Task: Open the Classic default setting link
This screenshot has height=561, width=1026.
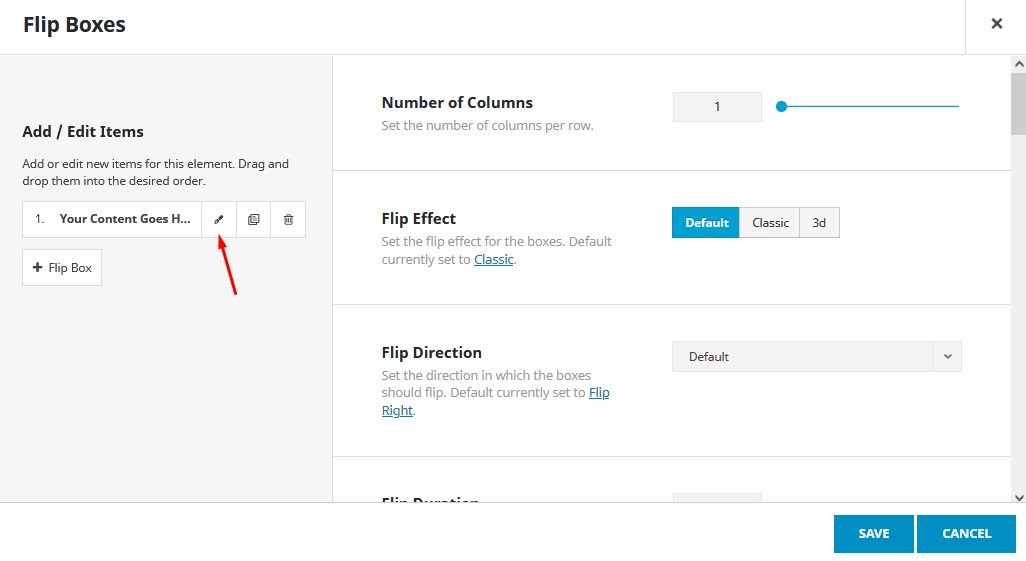Action: point(493,260)
